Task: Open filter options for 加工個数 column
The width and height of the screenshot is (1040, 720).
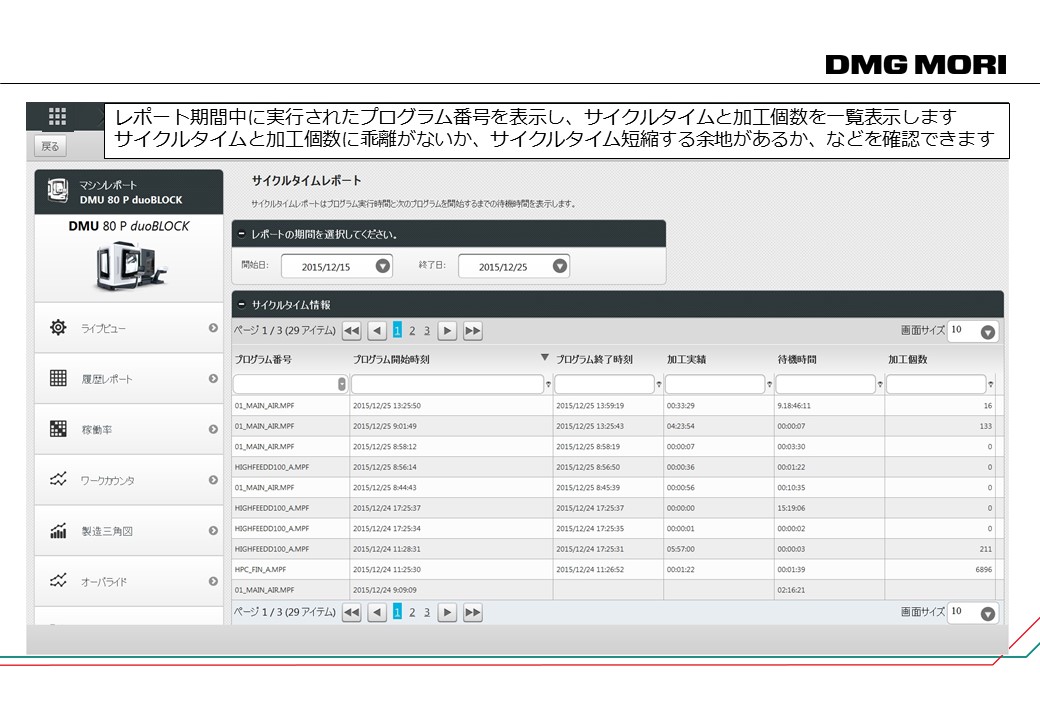Action: [x=991, y=385]
